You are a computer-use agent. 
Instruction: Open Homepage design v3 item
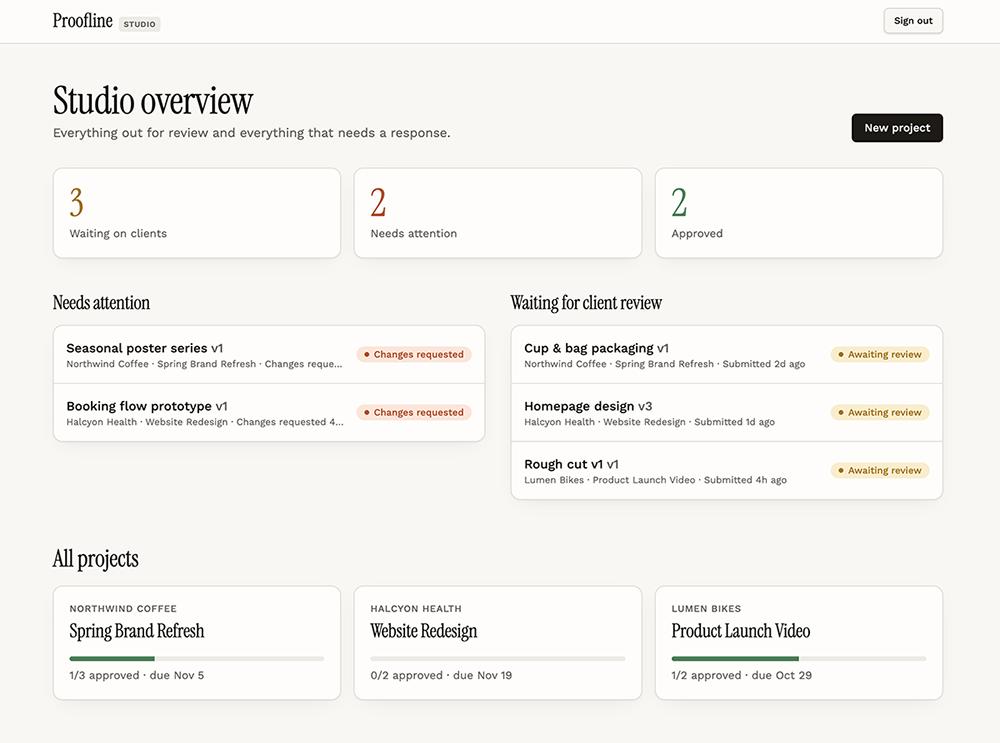click(x=727, y=413)
